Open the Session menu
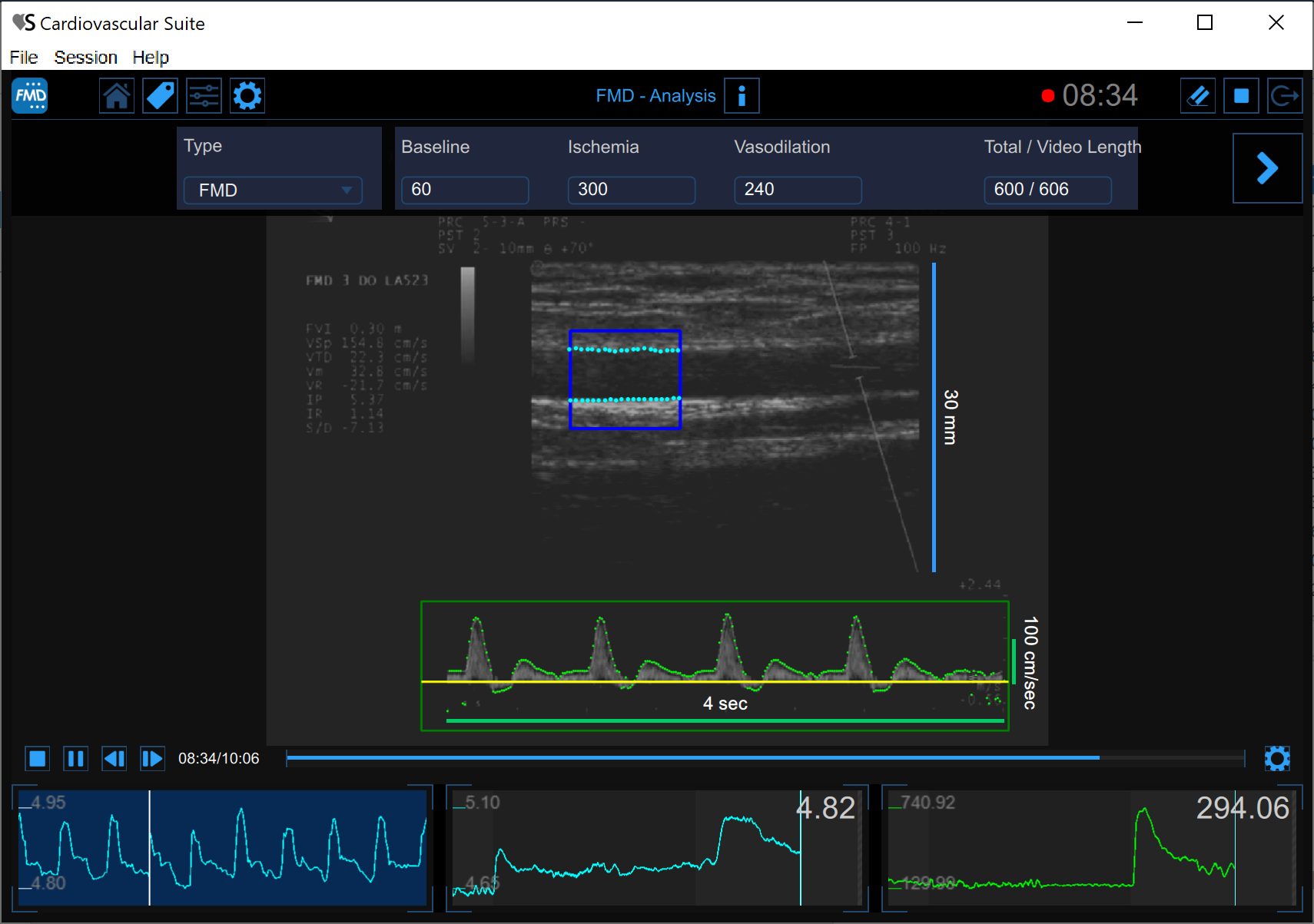This screenshot has width=1314, height=924. click(85, 58)
